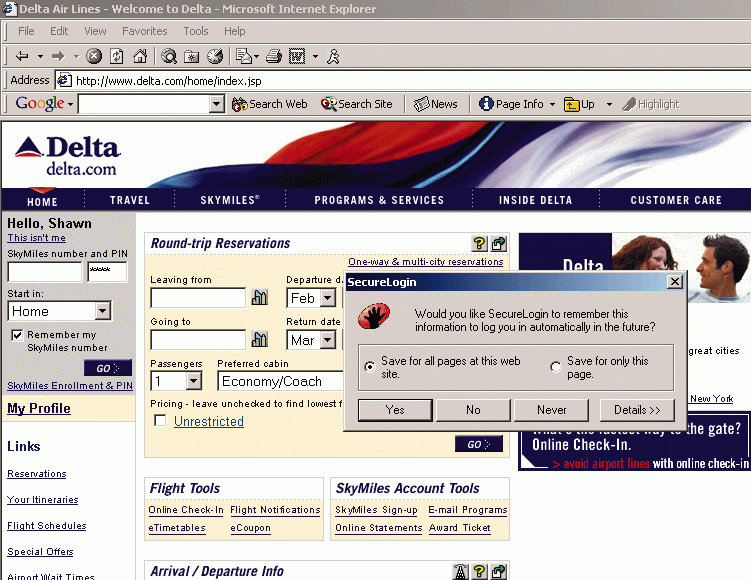The width and height of the screenshot is (751, 580).
Task: Click the Round-trip Reservations popup window icon
Action: [499, 244]
